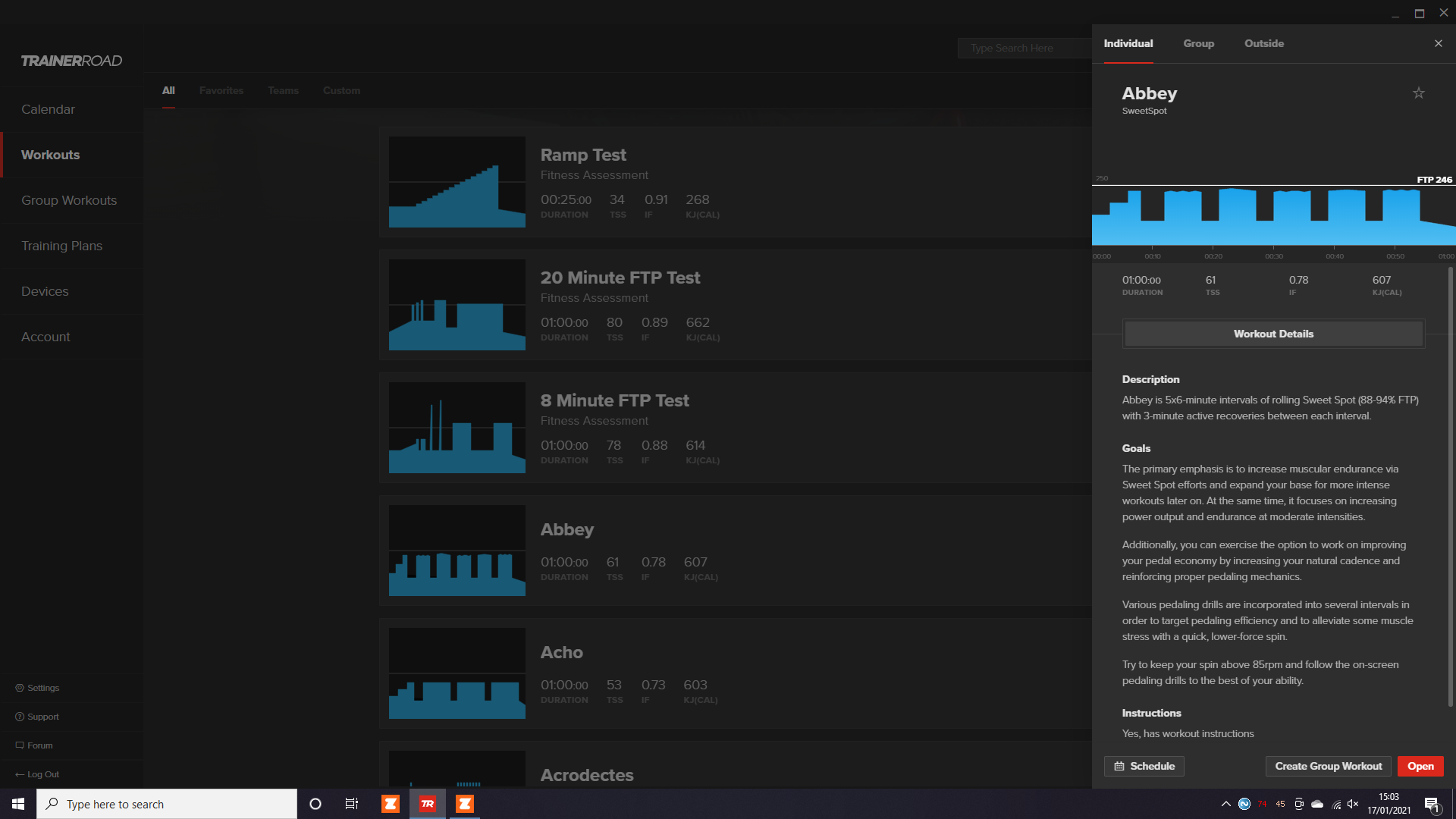The width and height of the screenshot is (1456, 819).
Task: Select the Favorites filter tab
Action: click(221, 90)
